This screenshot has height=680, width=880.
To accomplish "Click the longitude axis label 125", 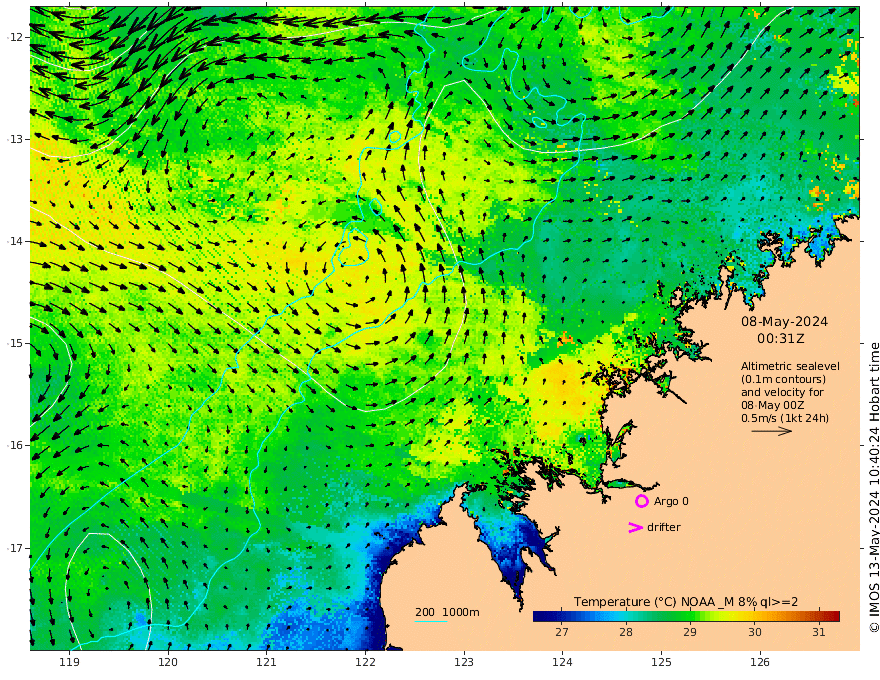I will click(661, 663).
